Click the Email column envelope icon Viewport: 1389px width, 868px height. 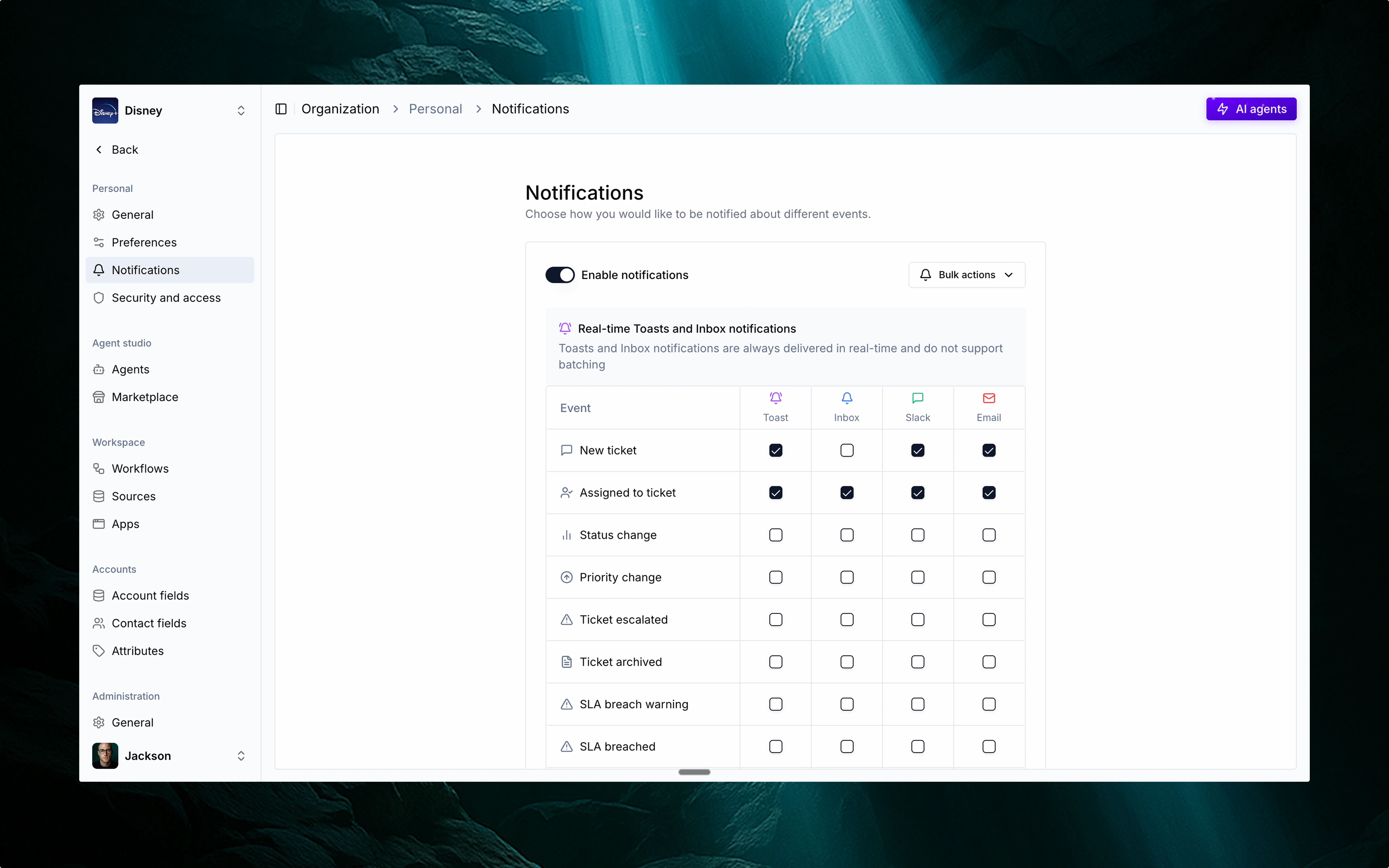coord(989,398)
